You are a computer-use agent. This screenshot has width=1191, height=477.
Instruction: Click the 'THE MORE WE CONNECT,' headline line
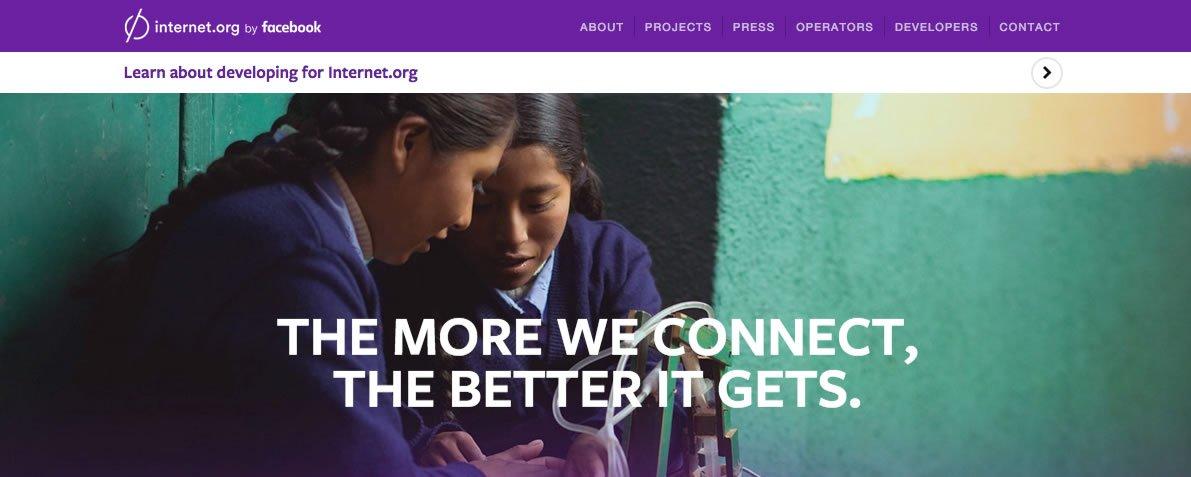coord(598,337)
